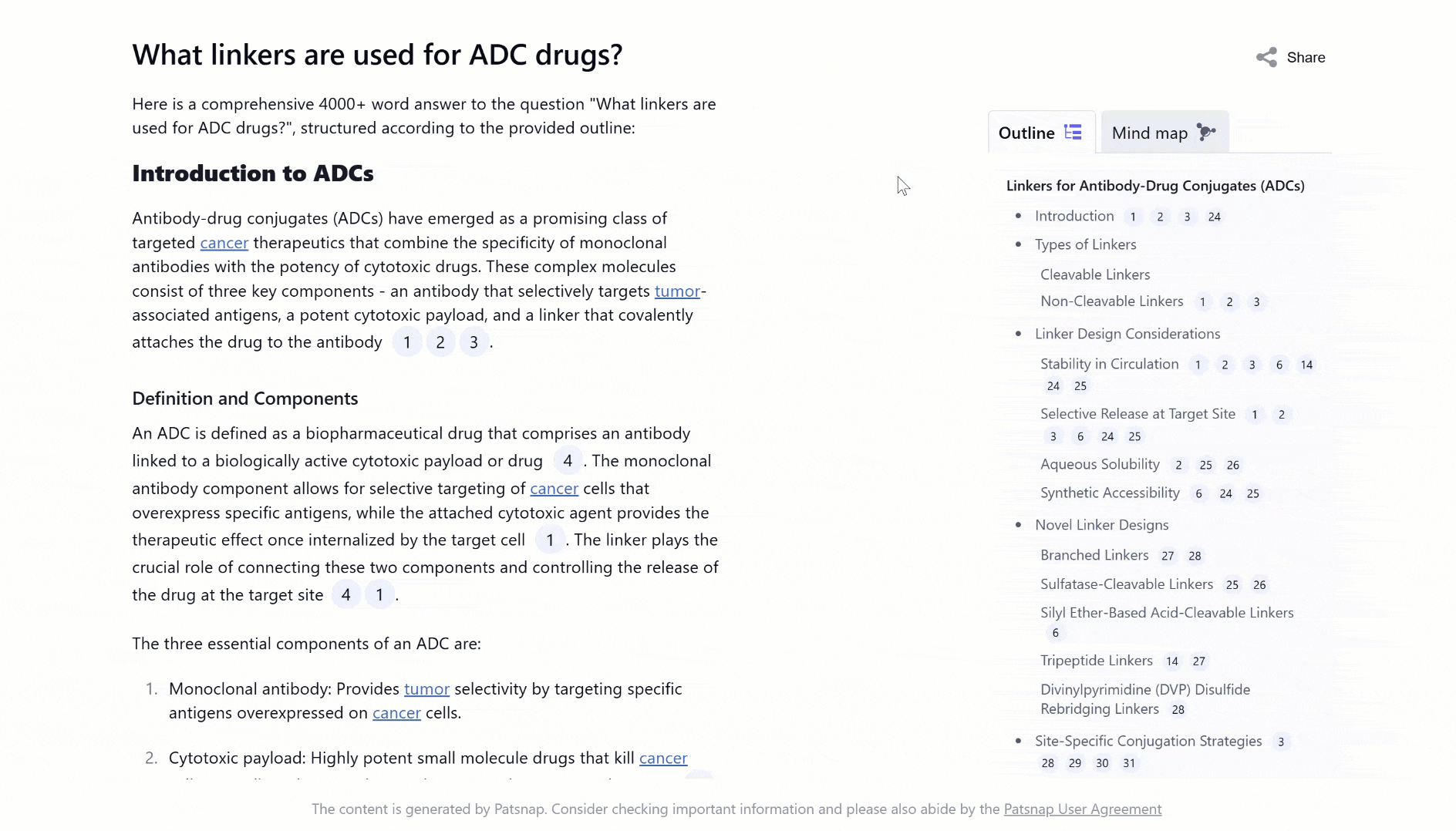1456x831 pixels.
Task: Switch to the Outline tab
Action: tap(1026, 133)
